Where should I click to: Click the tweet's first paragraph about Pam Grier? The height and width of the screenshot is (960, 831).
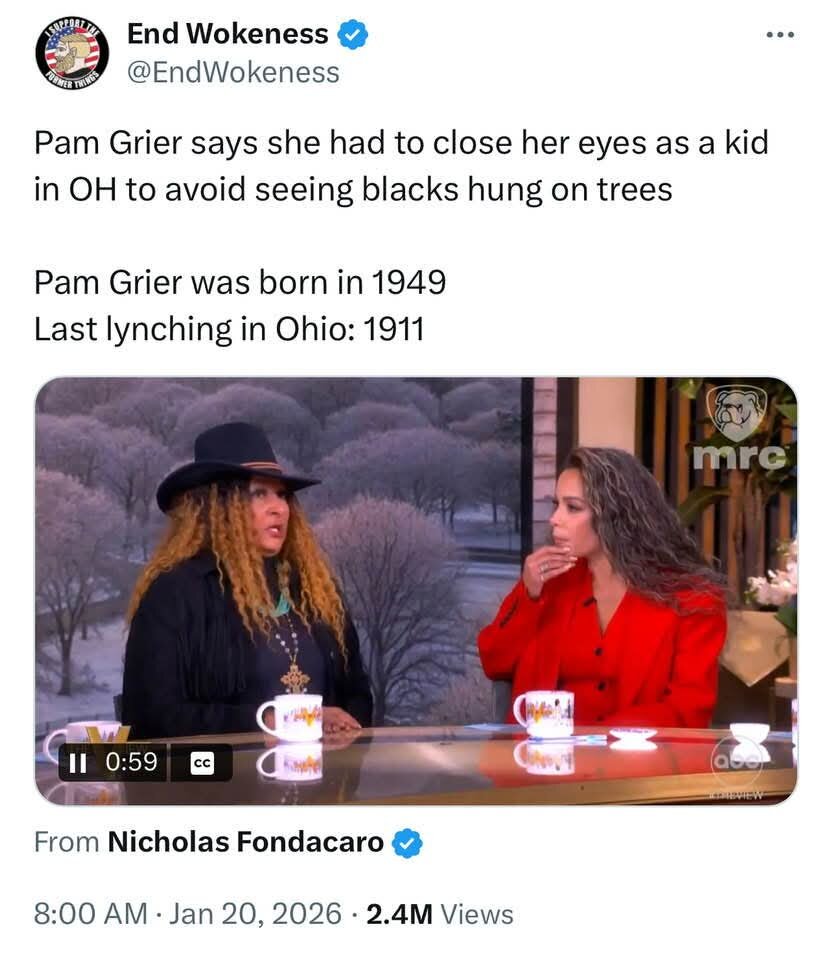[x=400, y=165]
